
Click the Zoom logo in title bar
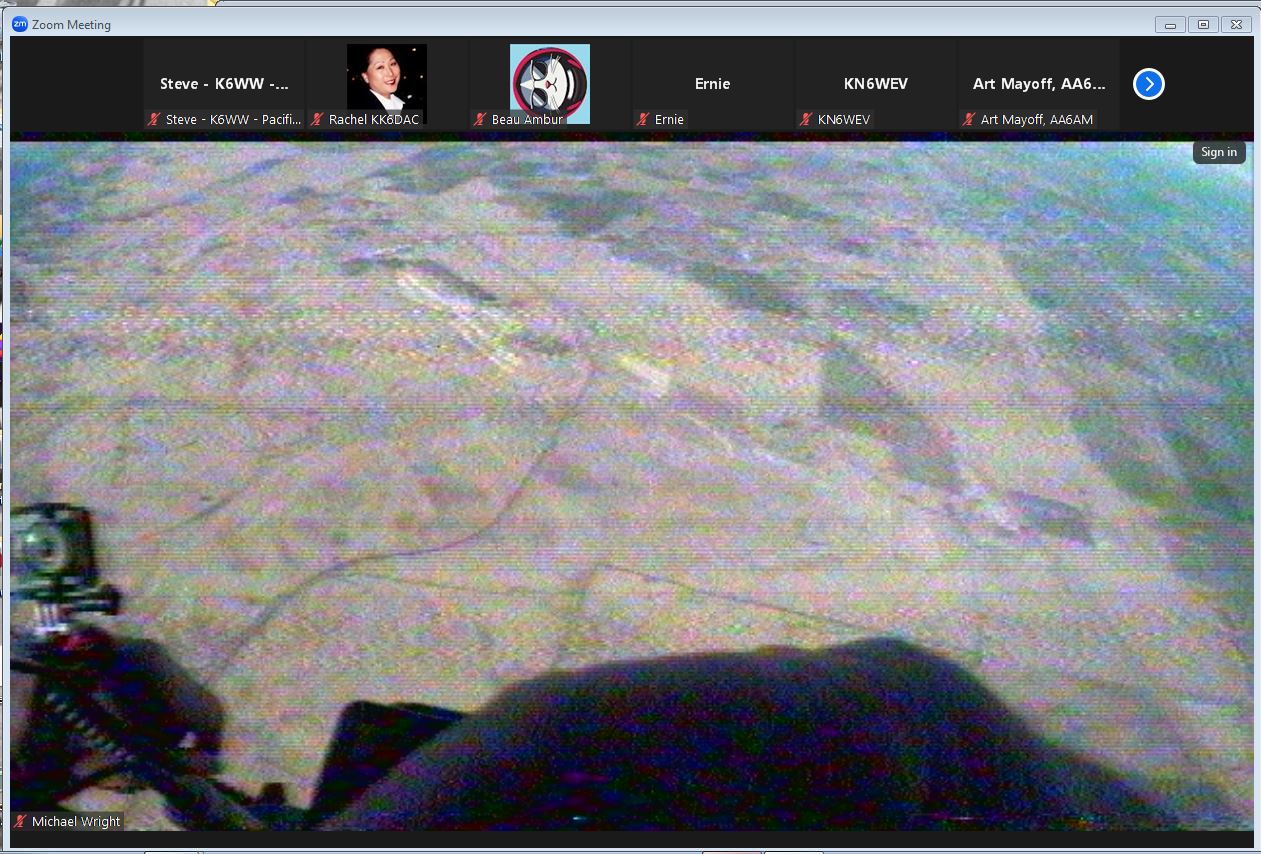pyautogui.click(x=19, y=24)
